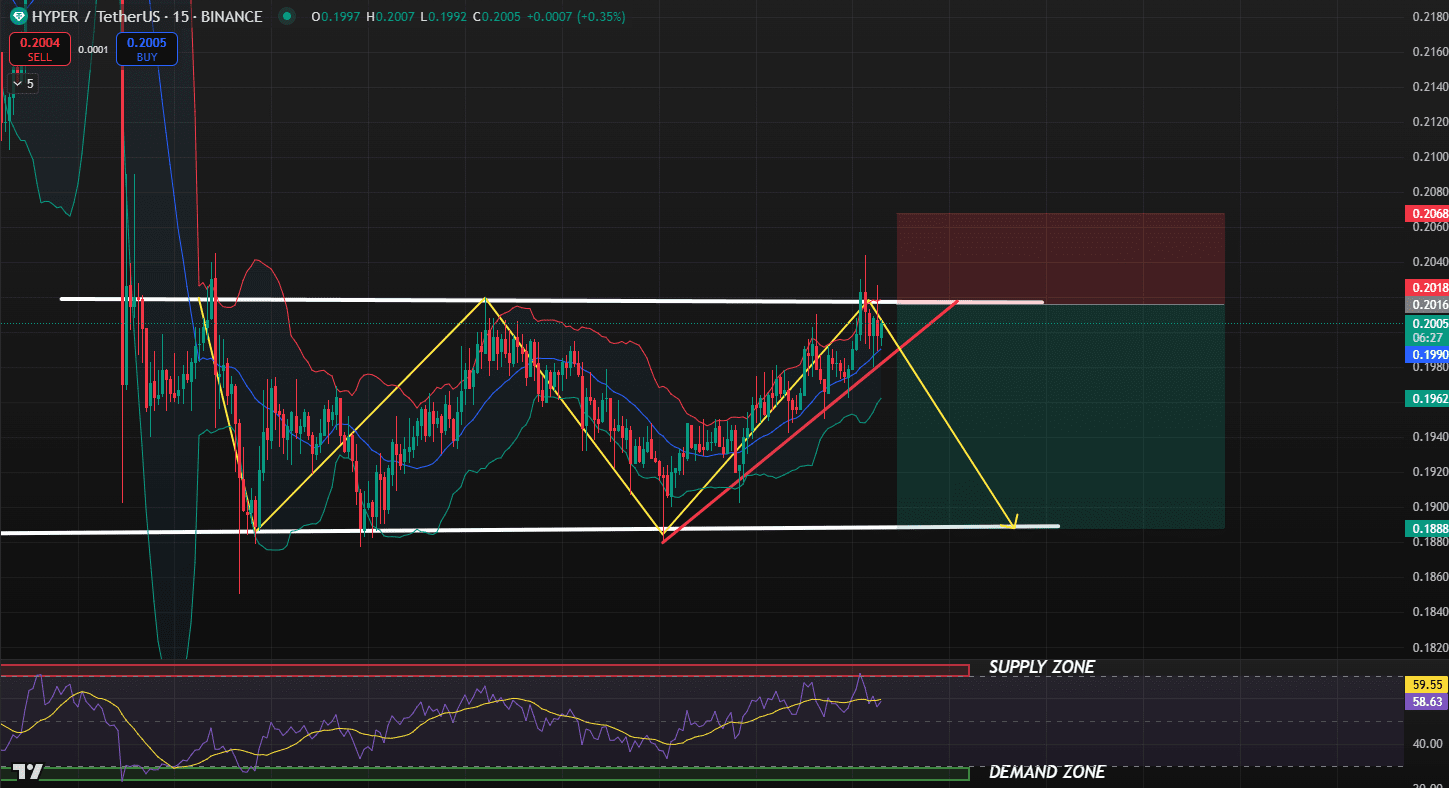This screenshot has width=1449, height=788.
Task: Click the HYPER diamond symbol logo
Action: 18,16
